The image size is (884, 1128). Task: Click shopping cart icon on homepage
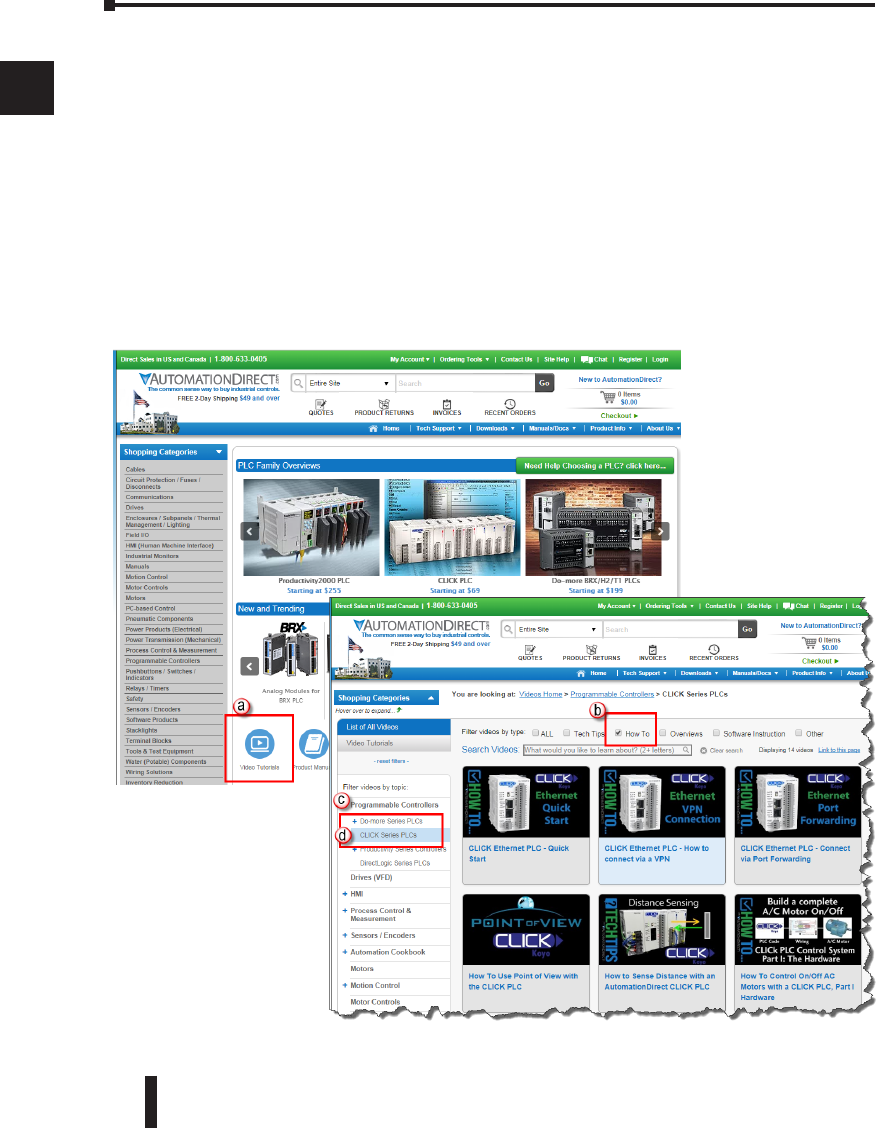click(608, 396)
